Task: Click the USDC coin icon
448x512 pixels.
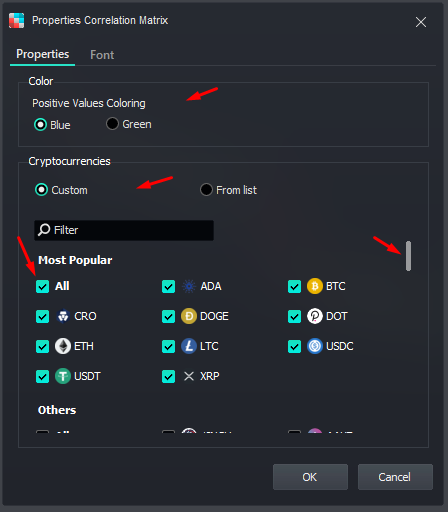Action: click(315, 346)
